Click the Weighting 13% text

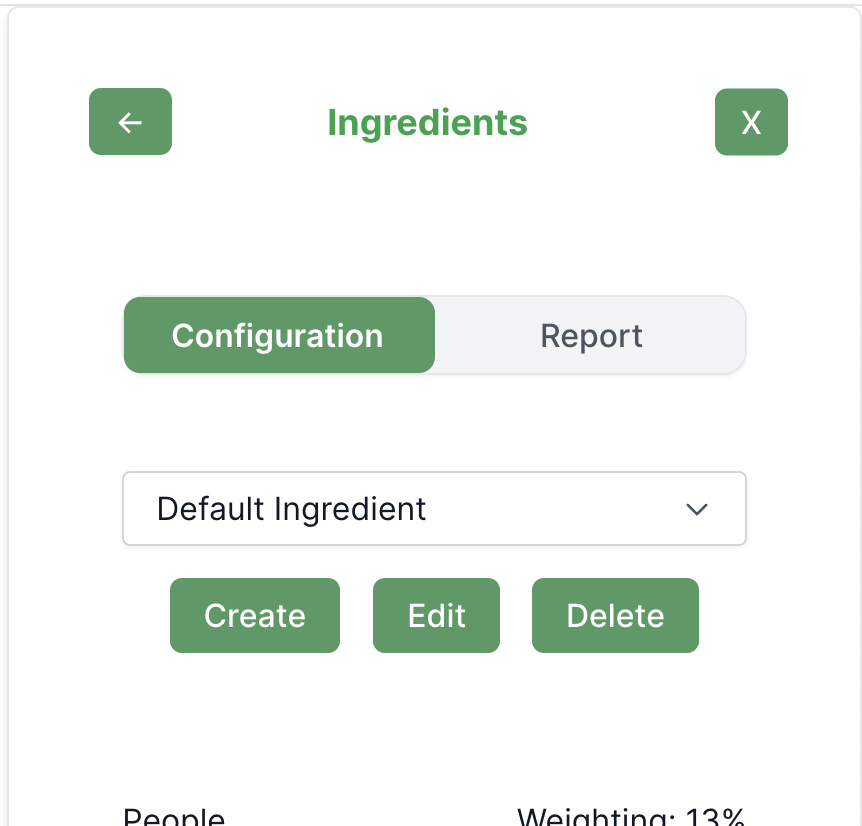click(x=631, y=817)
